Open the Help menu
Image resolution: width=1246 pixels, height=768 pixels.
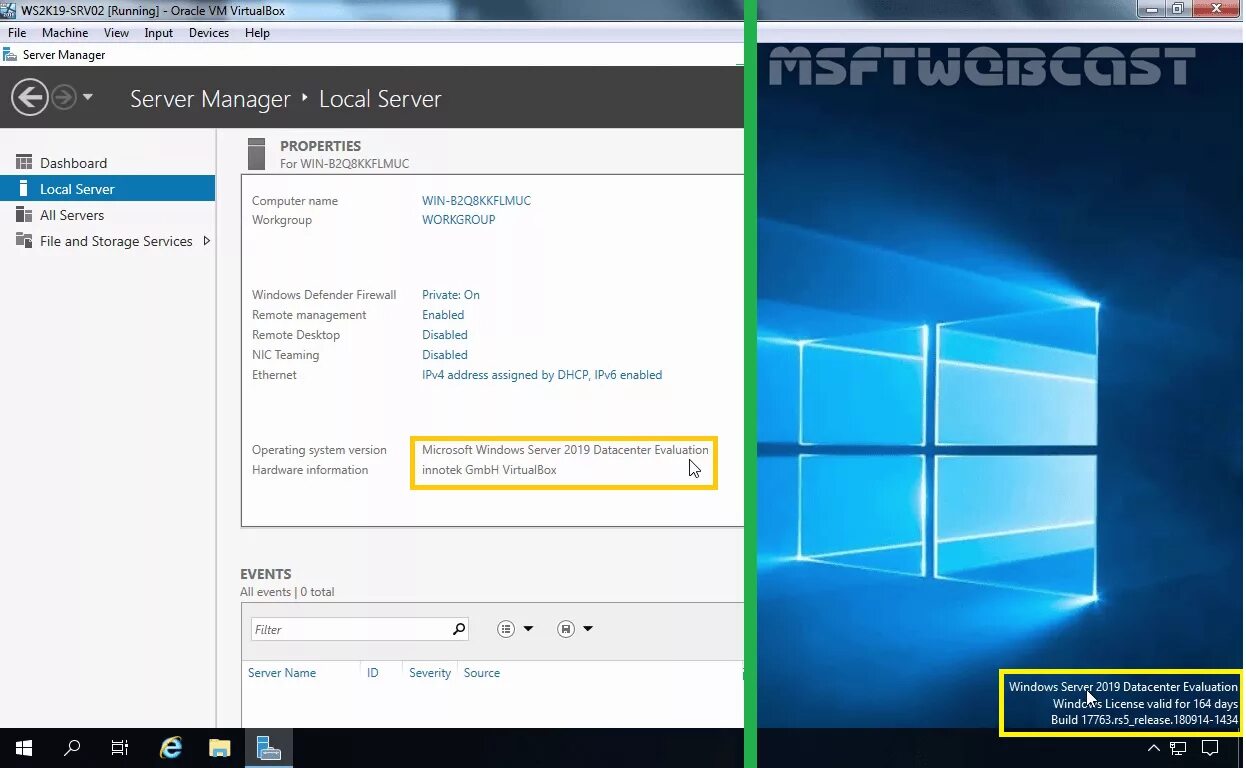257,33
